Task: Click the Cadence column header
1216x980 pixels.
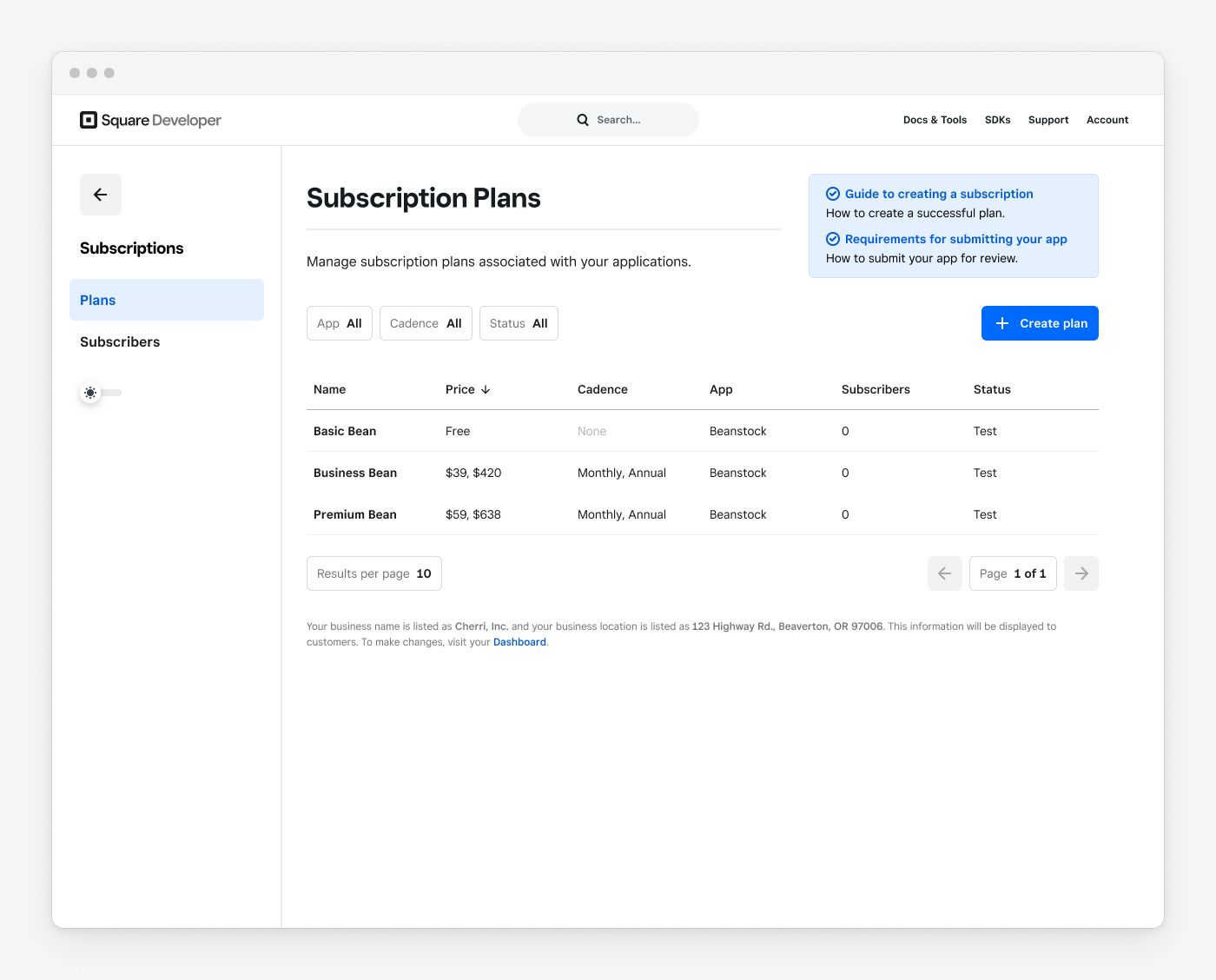Action: click(x=603, y=389)
